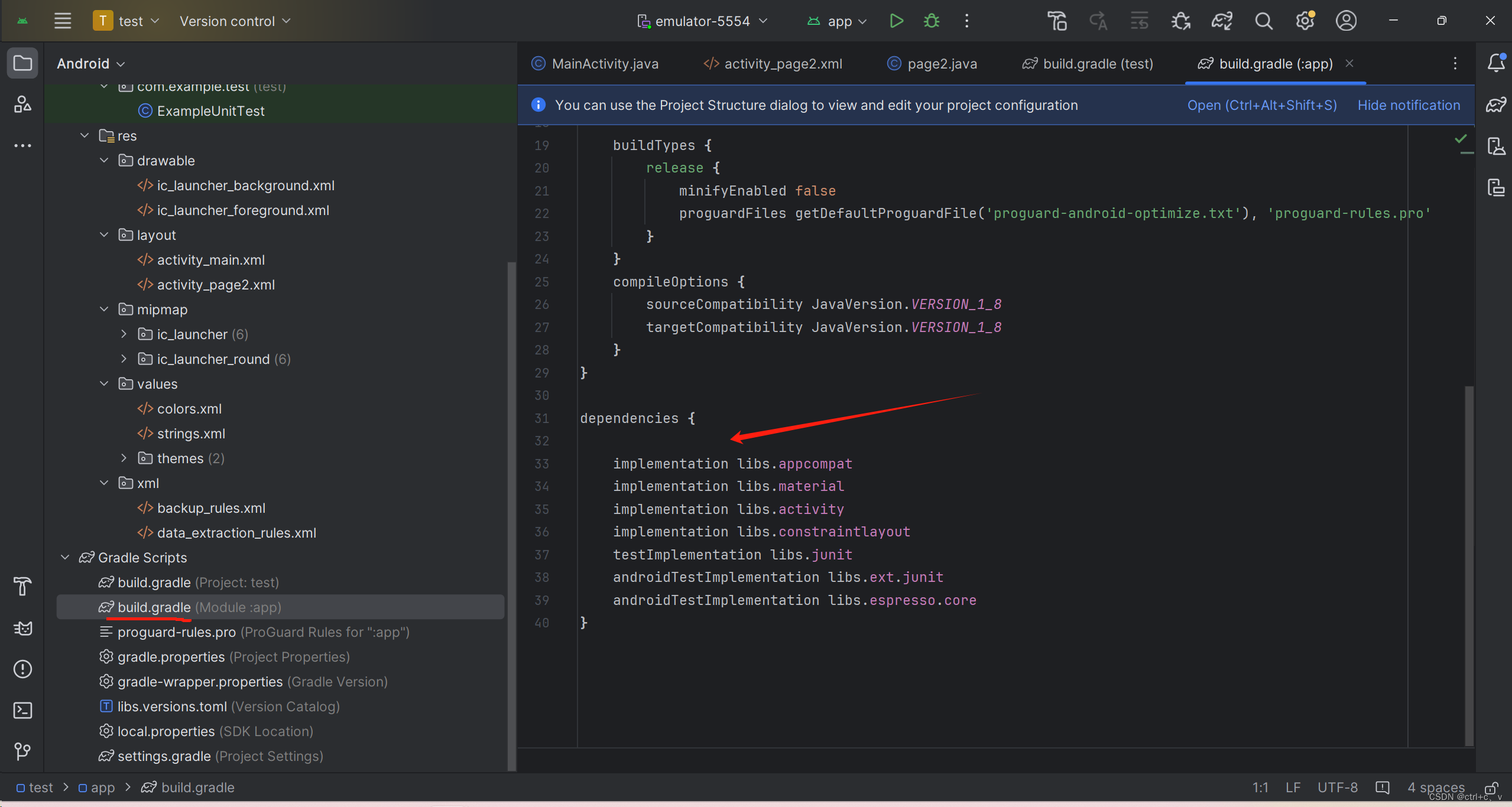Change LF line separator setting

click(1293, 788)
